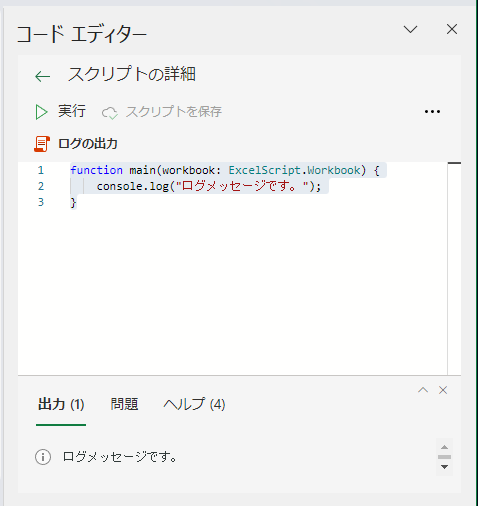Open the code editor pane dropdown chevron
The image size is (478, 506).
[410, 29]
